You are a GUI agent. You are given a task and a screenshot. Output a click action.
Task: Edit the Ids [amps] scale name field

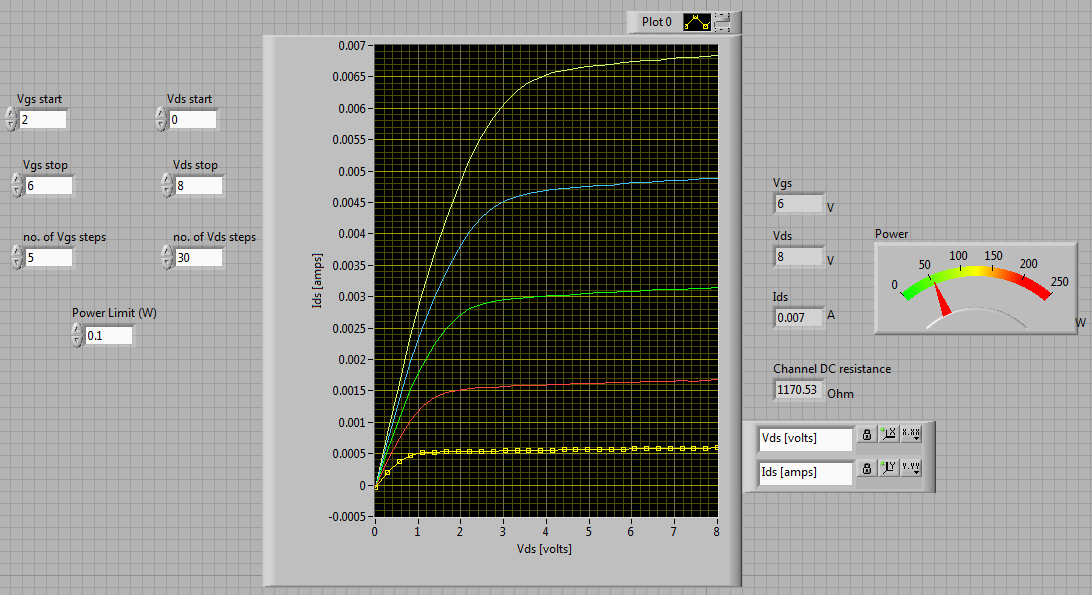coord(806,472)
